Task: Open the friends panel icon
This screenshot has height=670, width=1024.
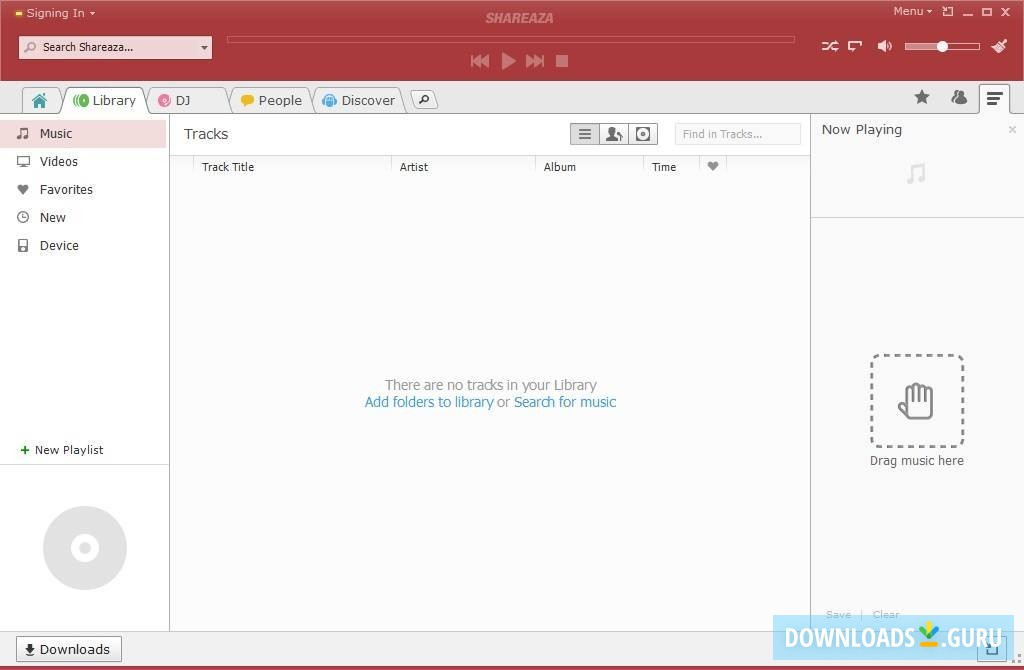Action: (959, 98)
